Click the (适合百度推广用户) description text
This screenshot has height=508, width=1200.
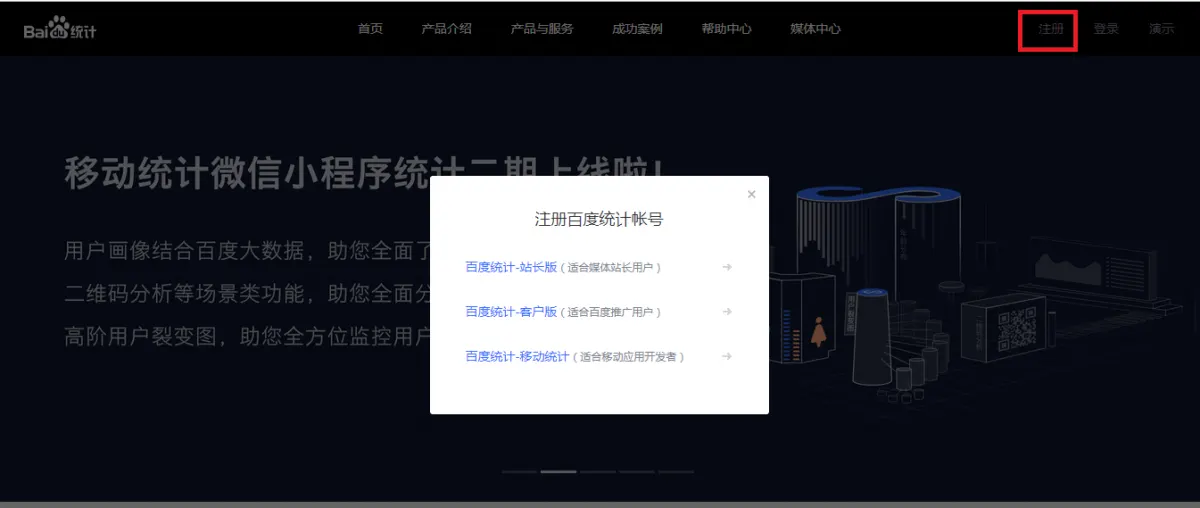tap(611, 312)
